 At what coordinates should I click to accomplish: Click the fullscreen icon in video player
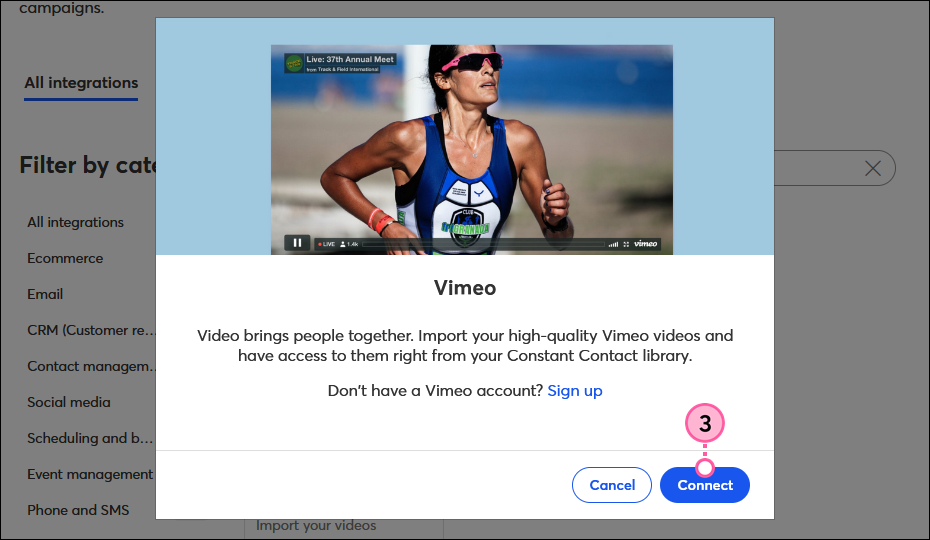click(x=626, y=244)
